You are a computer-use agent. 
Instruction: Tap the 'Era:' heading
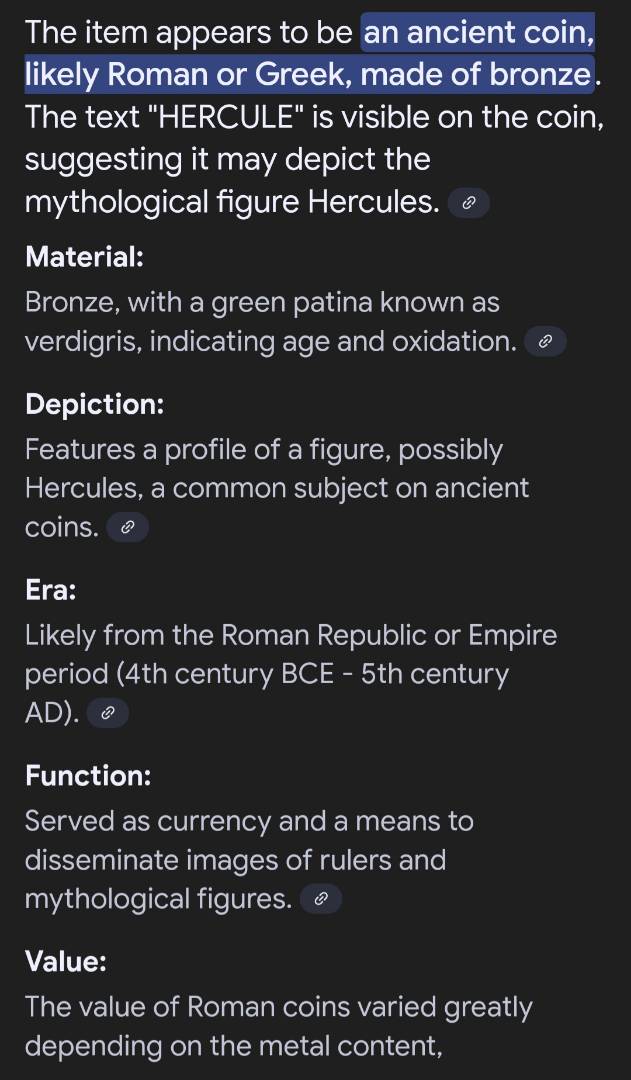pos(51,590)
